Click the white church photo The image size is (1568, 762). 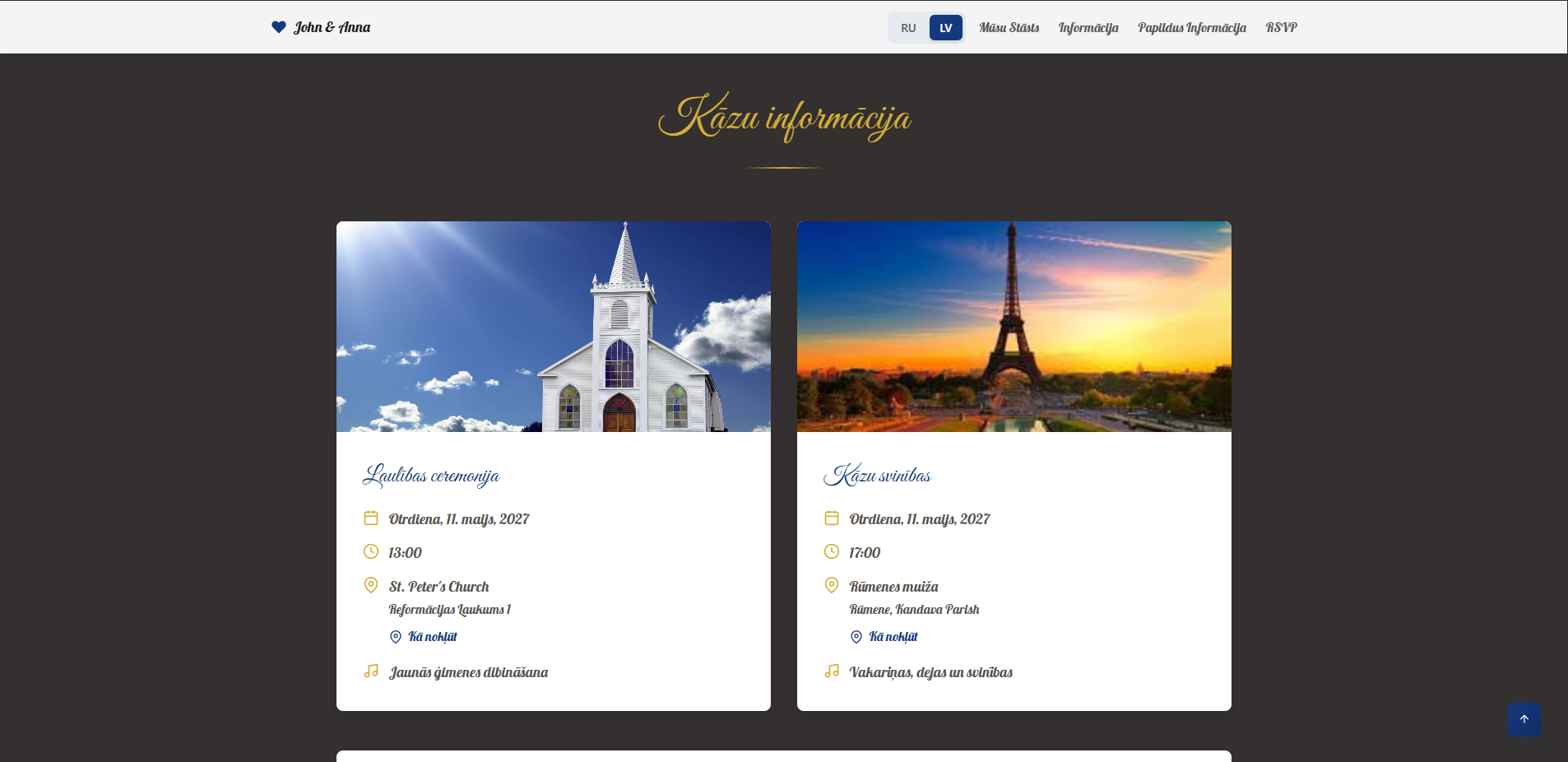554,327
